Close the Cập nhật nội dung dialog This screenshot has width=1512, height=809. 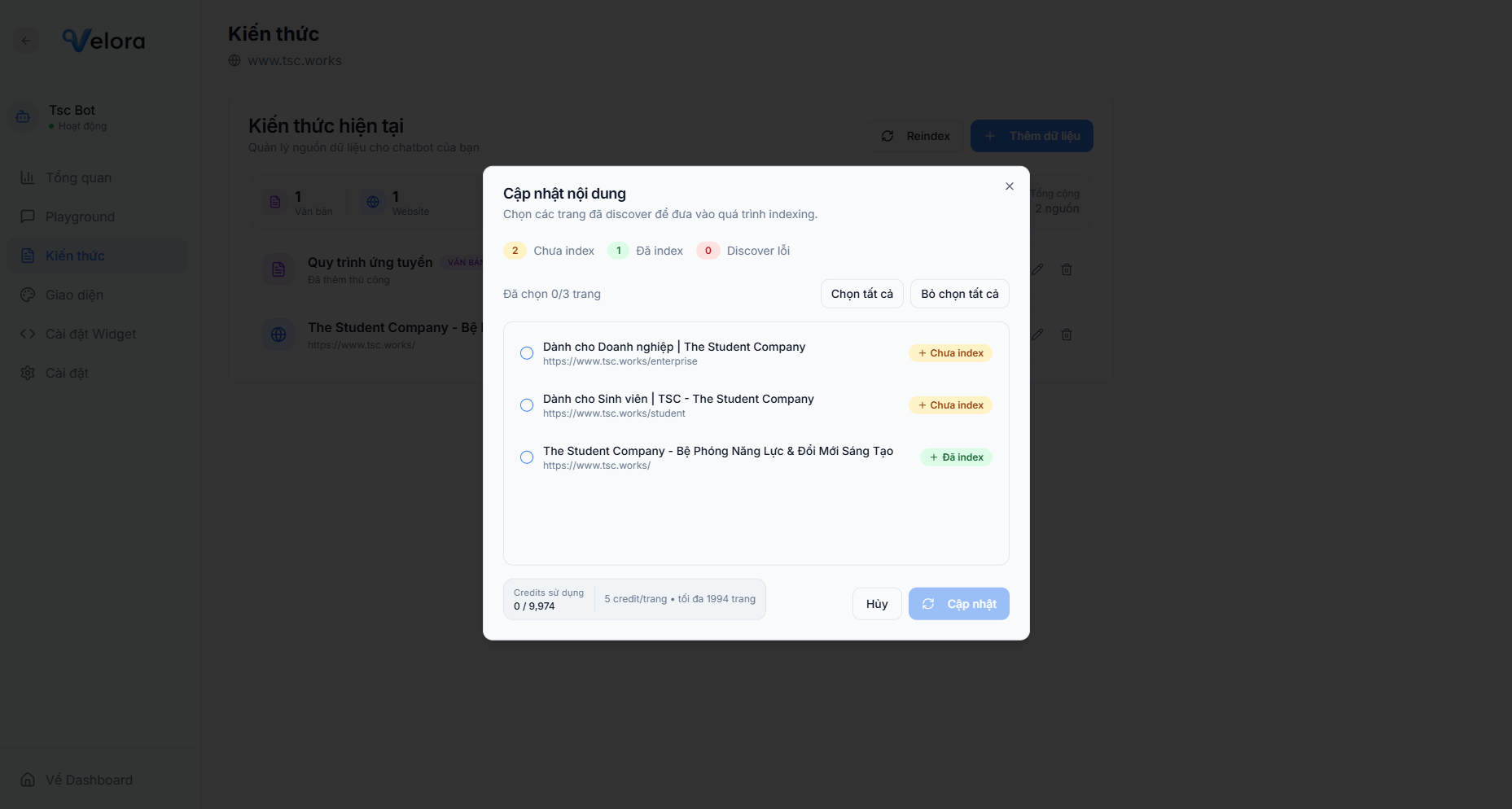[1009, 186]
